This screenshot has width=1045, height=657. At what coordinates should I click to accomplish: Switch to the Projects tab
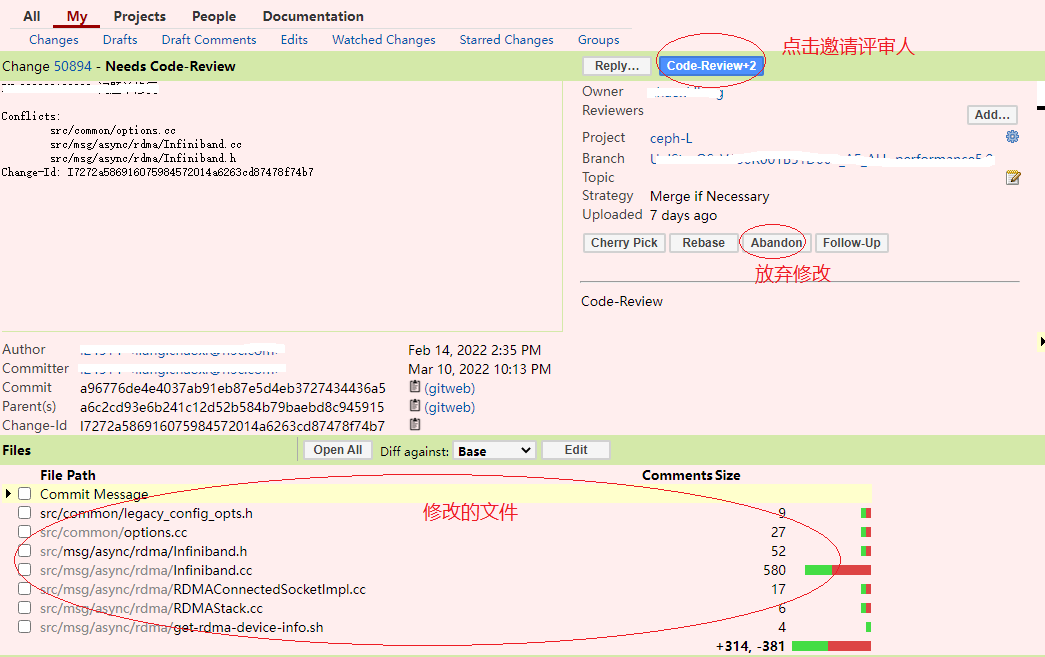click(x=139, y=16)
